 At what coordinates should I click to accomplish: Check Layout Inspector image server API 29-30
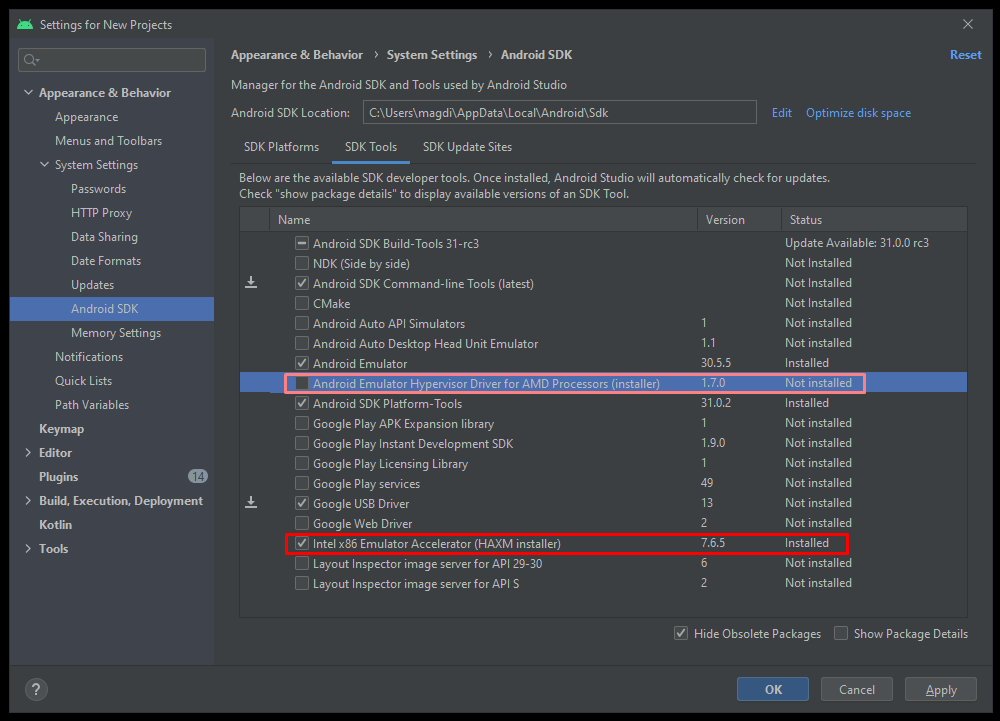tap(302, 564)
